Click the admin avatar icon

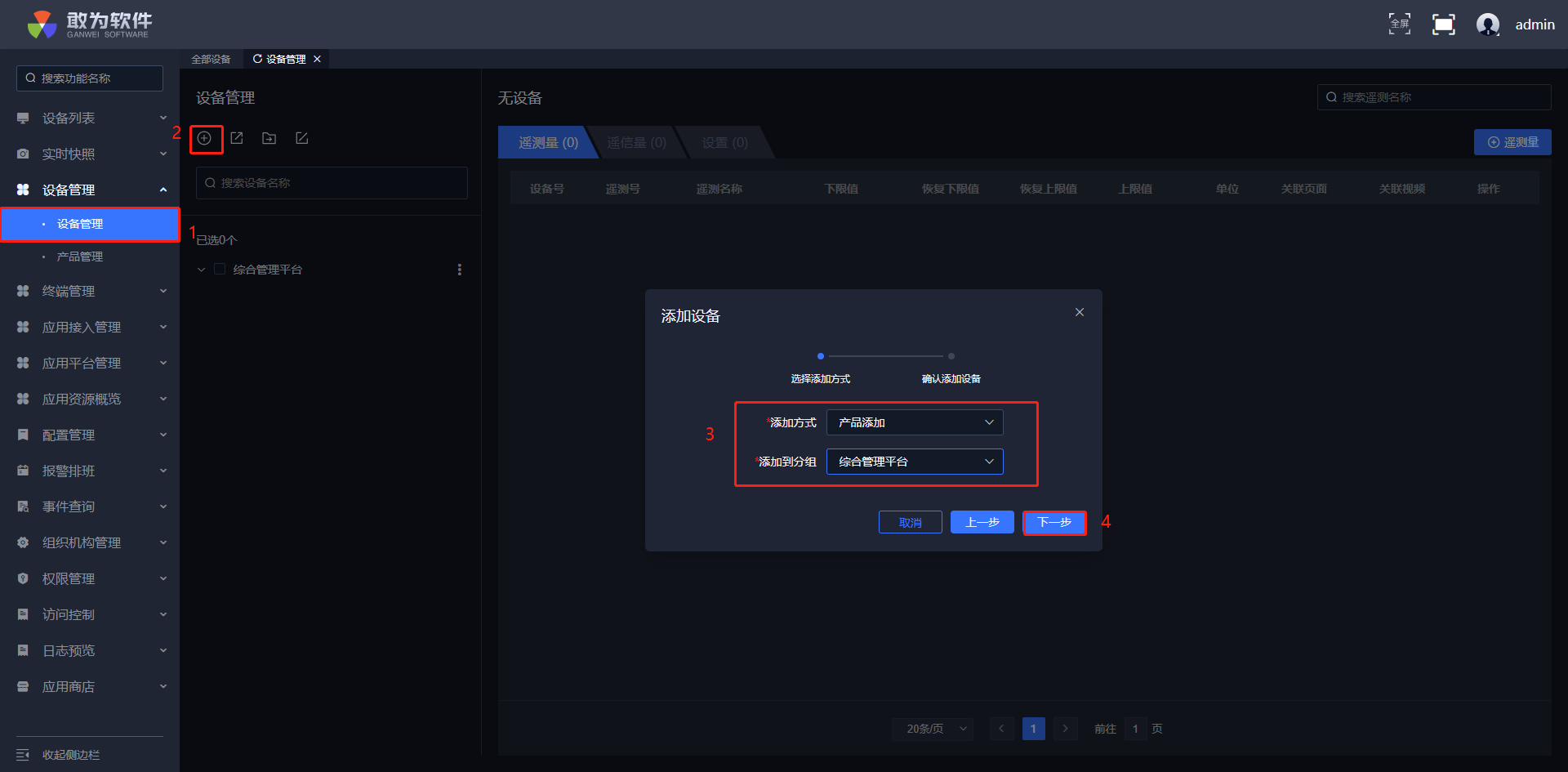(x=1488, y=25)
